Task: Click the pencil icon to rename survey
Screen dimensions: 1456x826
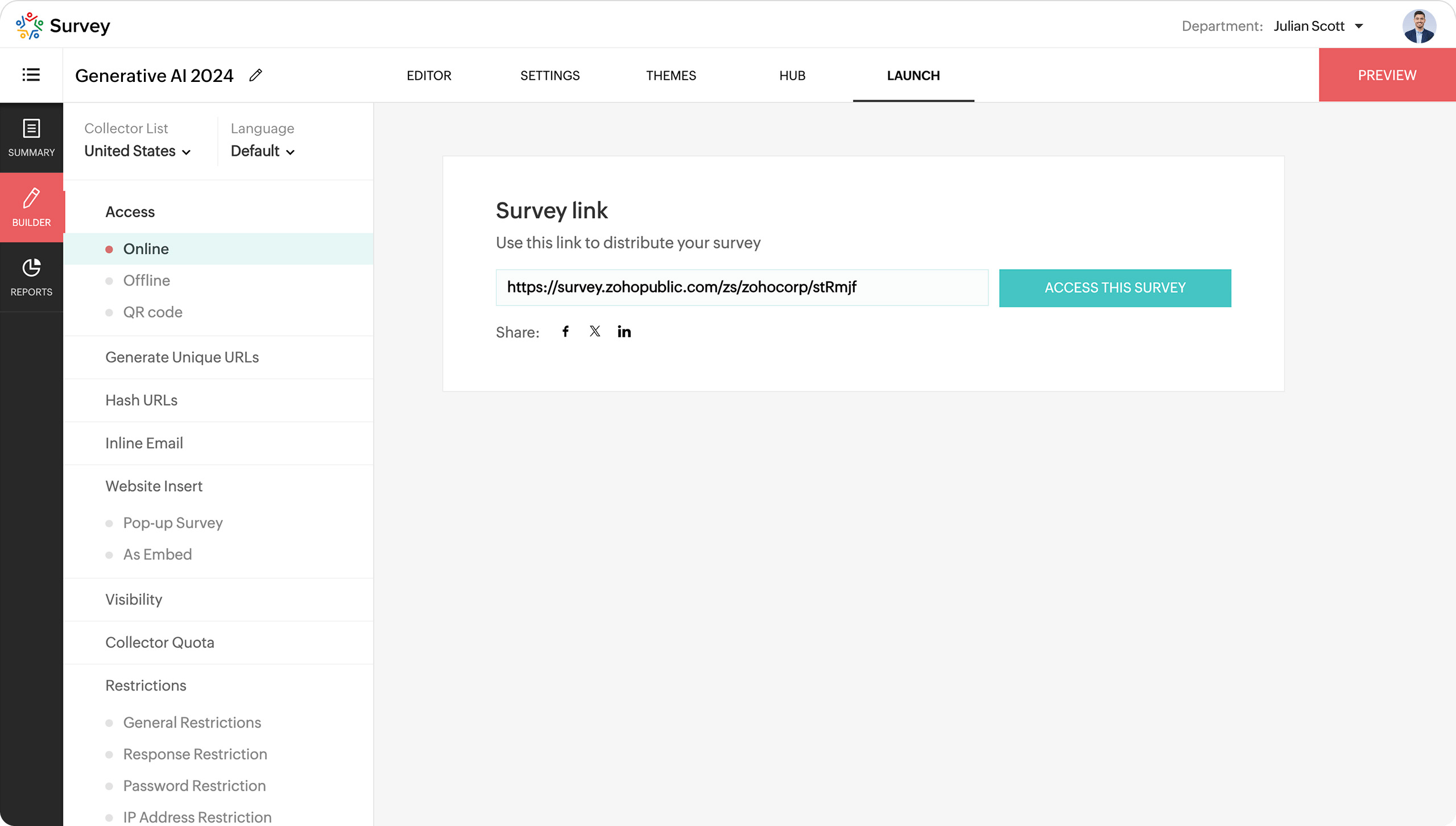Action: point(255,75)
